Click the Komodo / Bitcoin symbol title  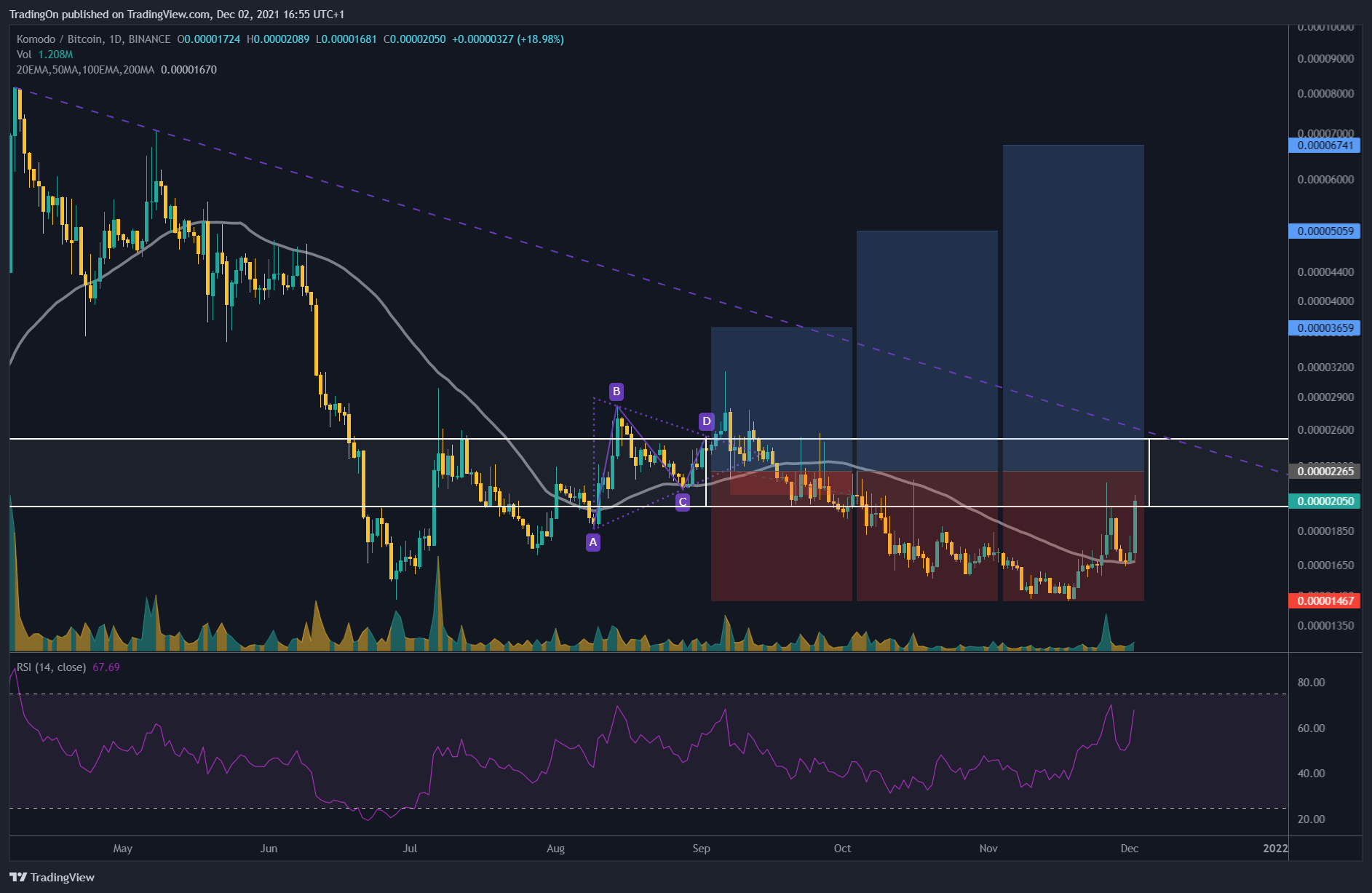94,39
